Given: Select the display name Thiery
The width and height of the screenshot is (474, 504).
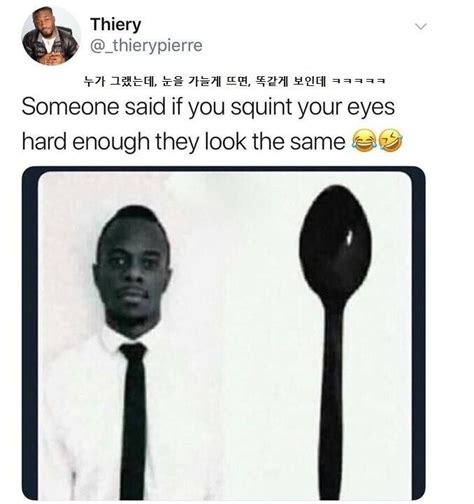Looking at the screenshot, I should point(116,25).
